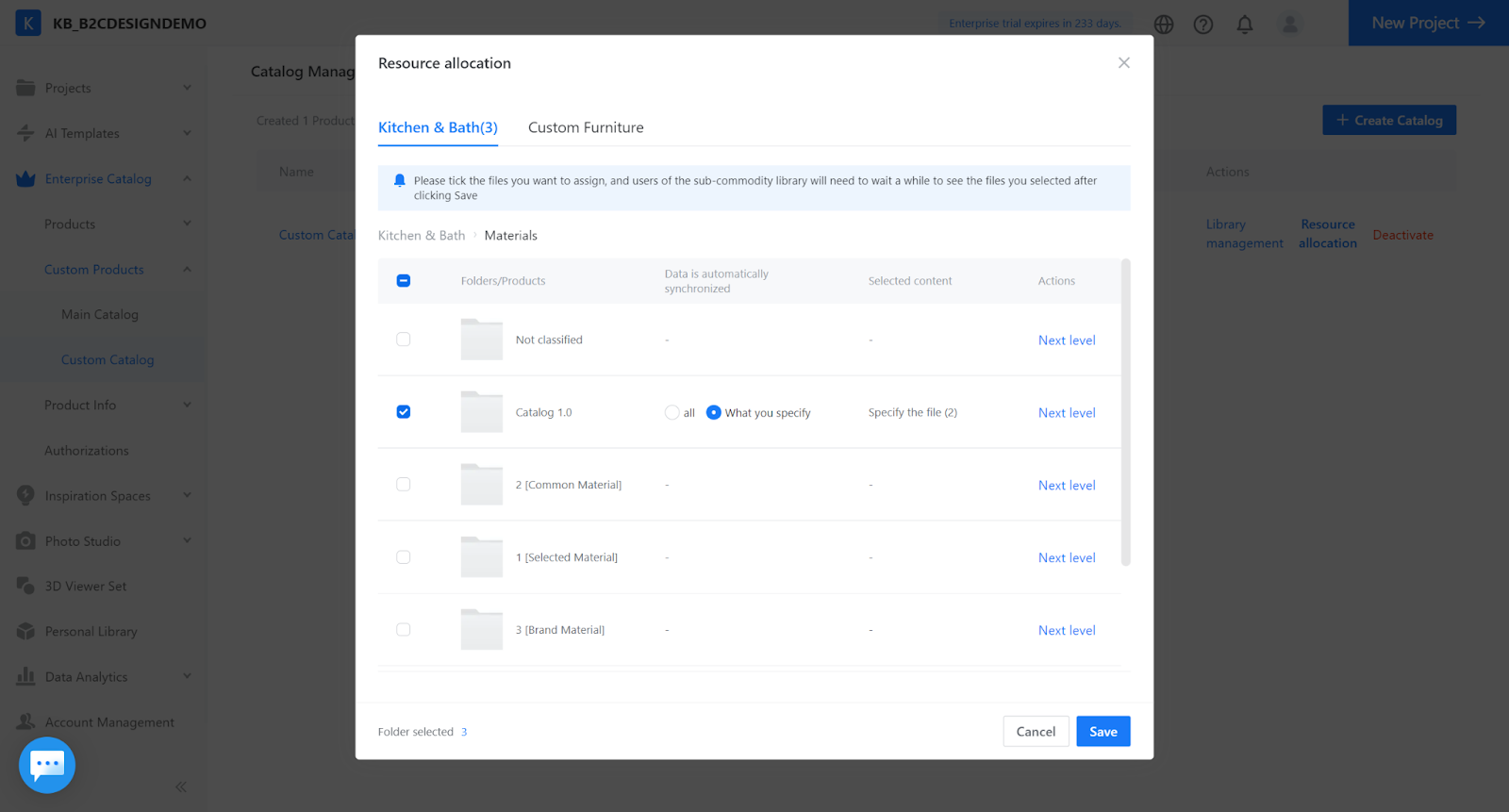
Task: Open Library management link
Action: coord(1245,234)
